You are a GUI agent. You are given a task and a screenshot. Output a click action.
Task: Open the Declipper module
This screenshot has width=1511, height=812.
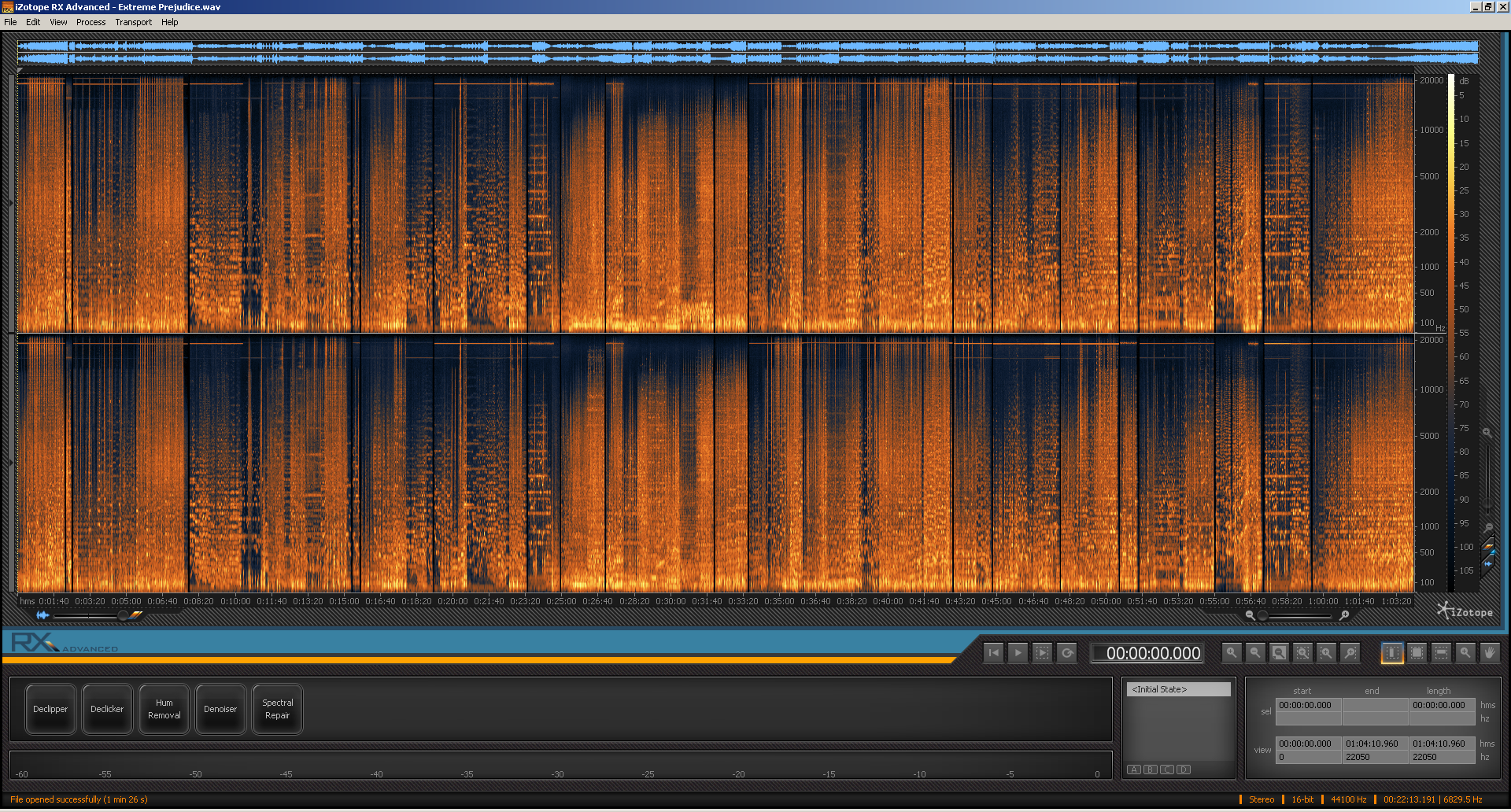pyautogui.click(x=50, y=709)
